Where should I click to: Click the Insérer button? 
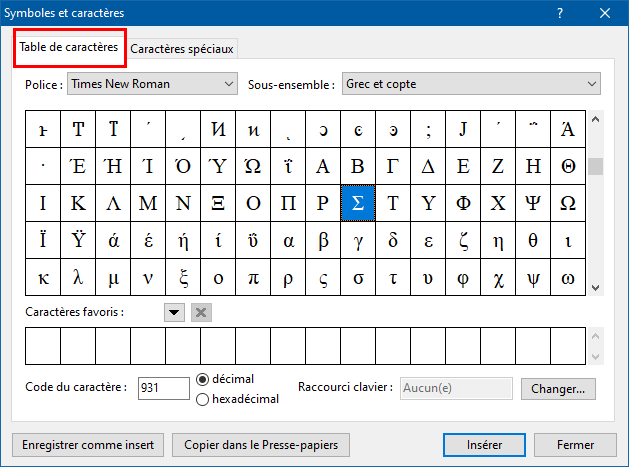[484, 445]
